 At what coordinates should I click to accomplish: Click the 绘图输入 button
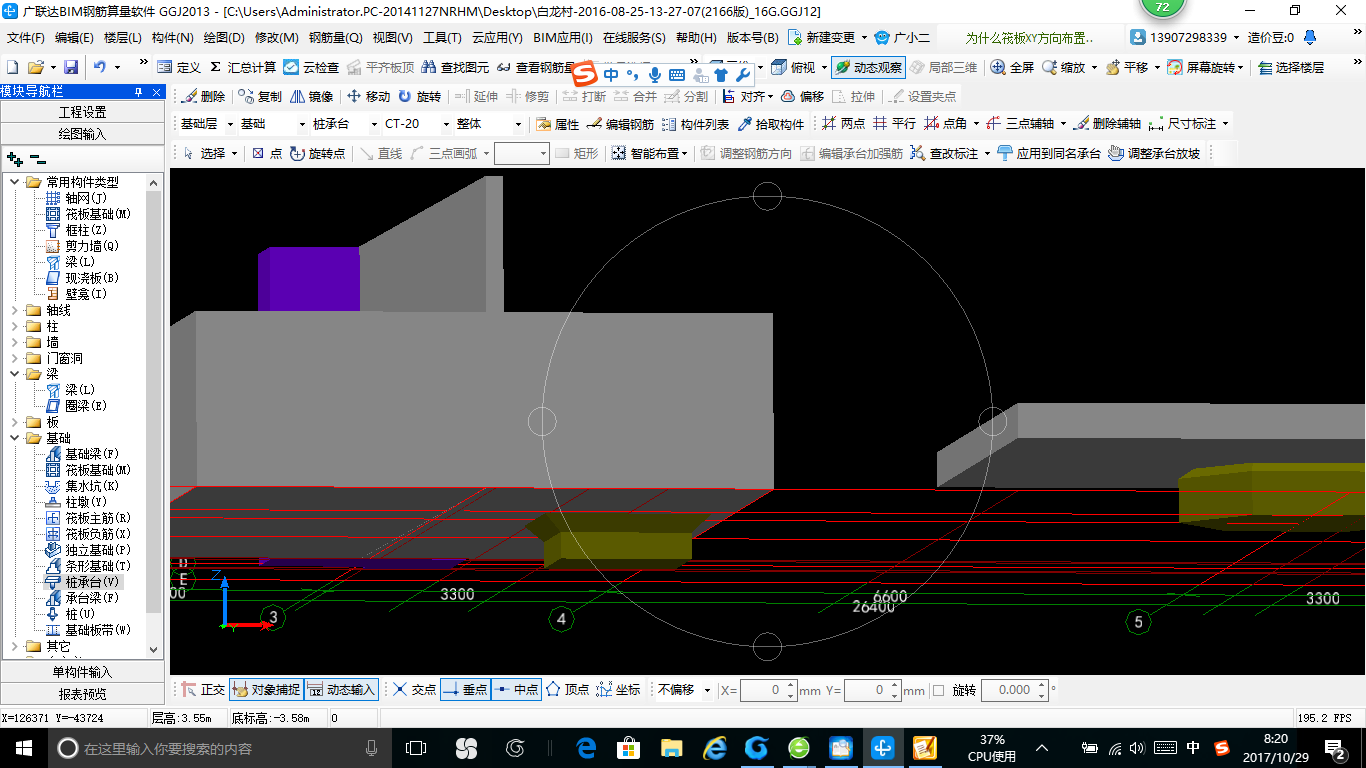coord(83,134)
